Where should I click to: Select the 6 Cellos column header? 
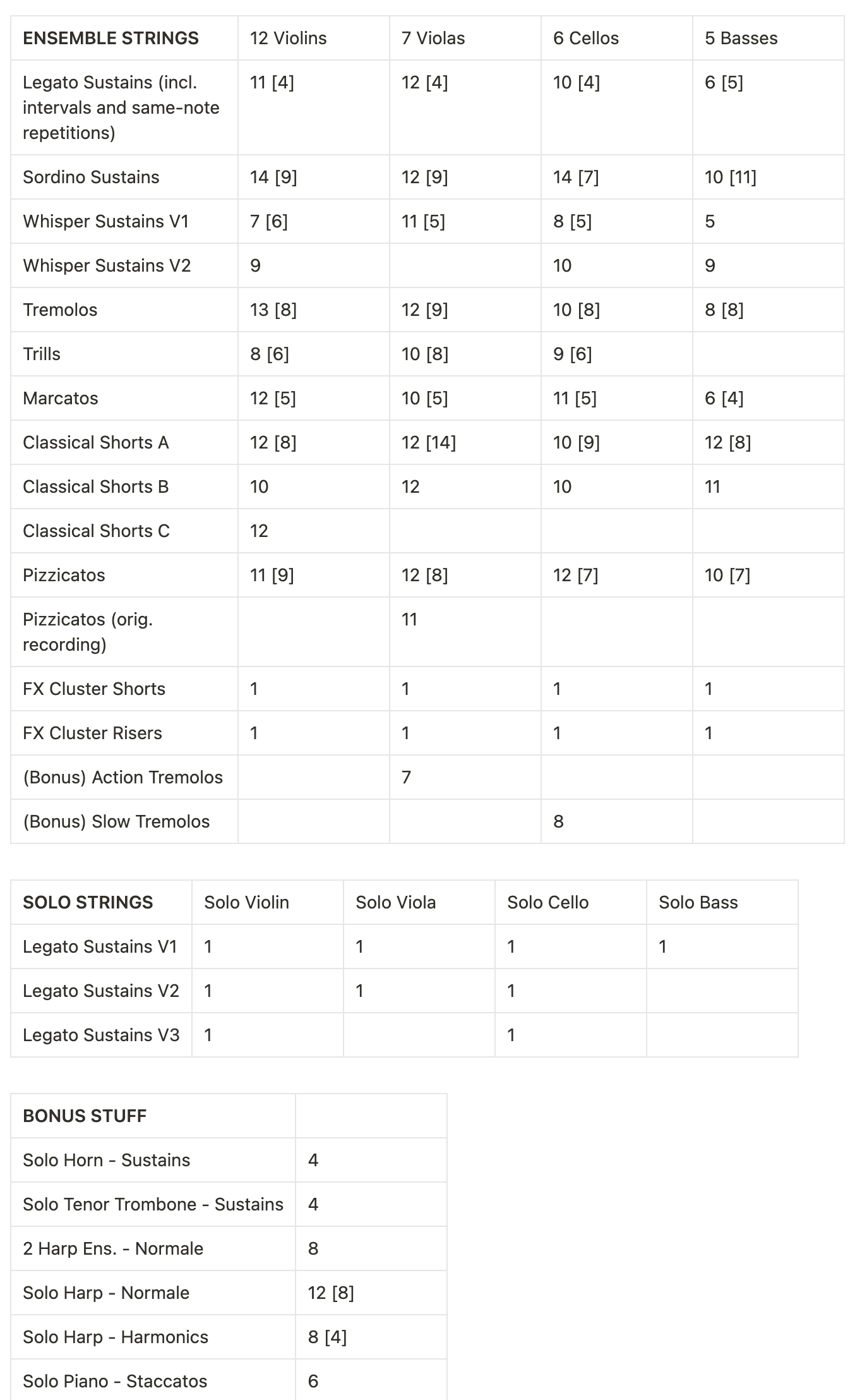tap(586, 38)
